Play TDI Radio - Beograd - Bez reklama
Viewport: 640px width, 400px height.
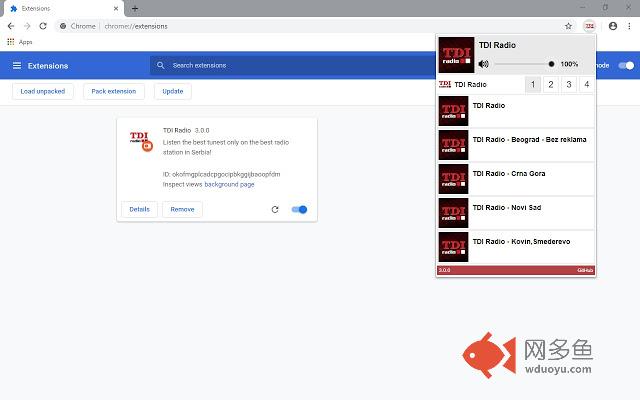516,145
